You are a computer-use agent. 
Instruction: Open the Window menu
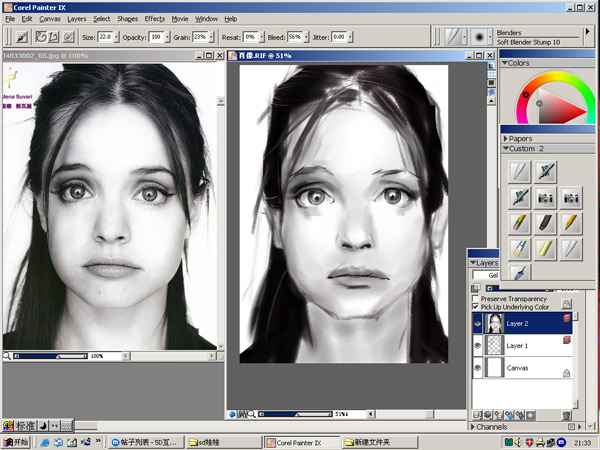[x=206, y=19]
